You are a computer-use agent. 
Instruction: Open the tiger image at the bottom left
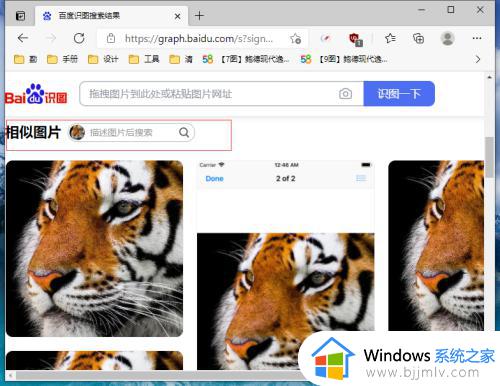94,361
